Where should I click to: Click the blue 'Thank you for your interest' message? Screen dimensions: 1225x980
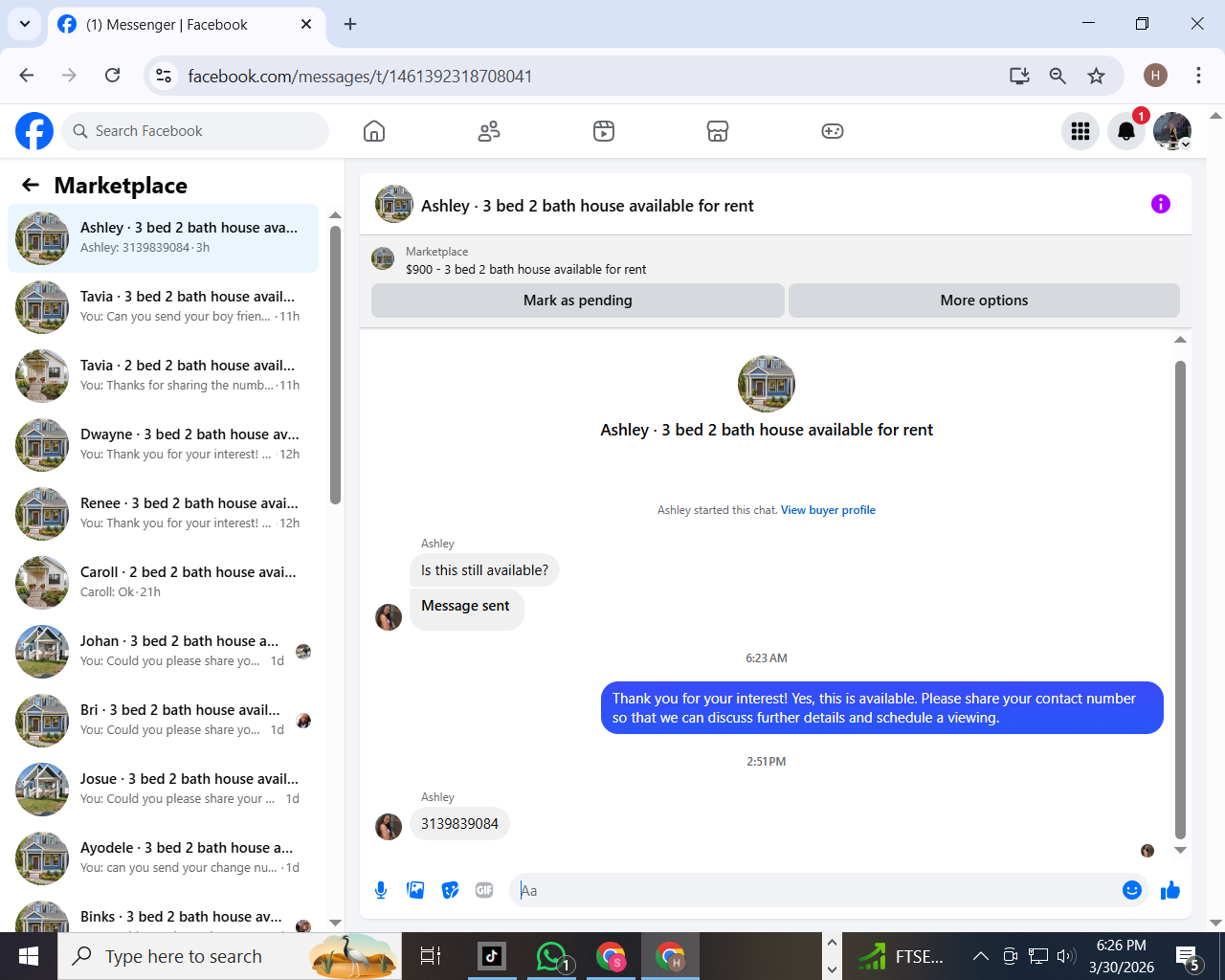click(x=882, y=708)
